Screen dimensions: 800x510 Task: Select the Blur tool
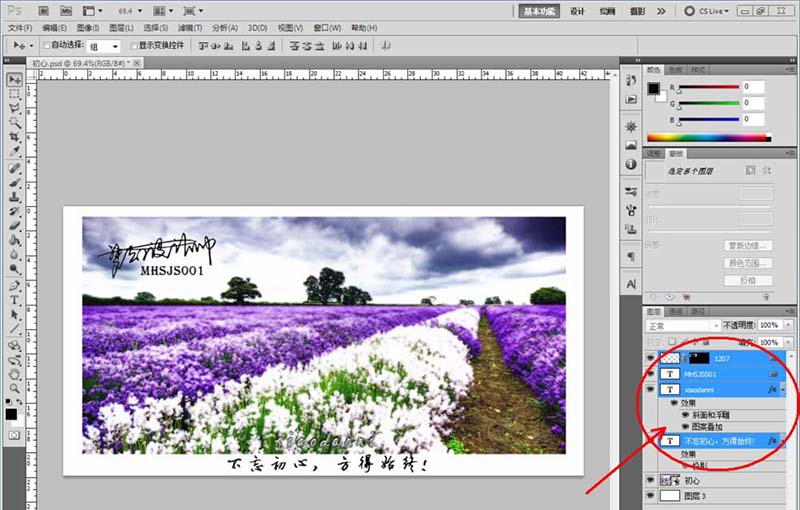[x=14, y=254]
